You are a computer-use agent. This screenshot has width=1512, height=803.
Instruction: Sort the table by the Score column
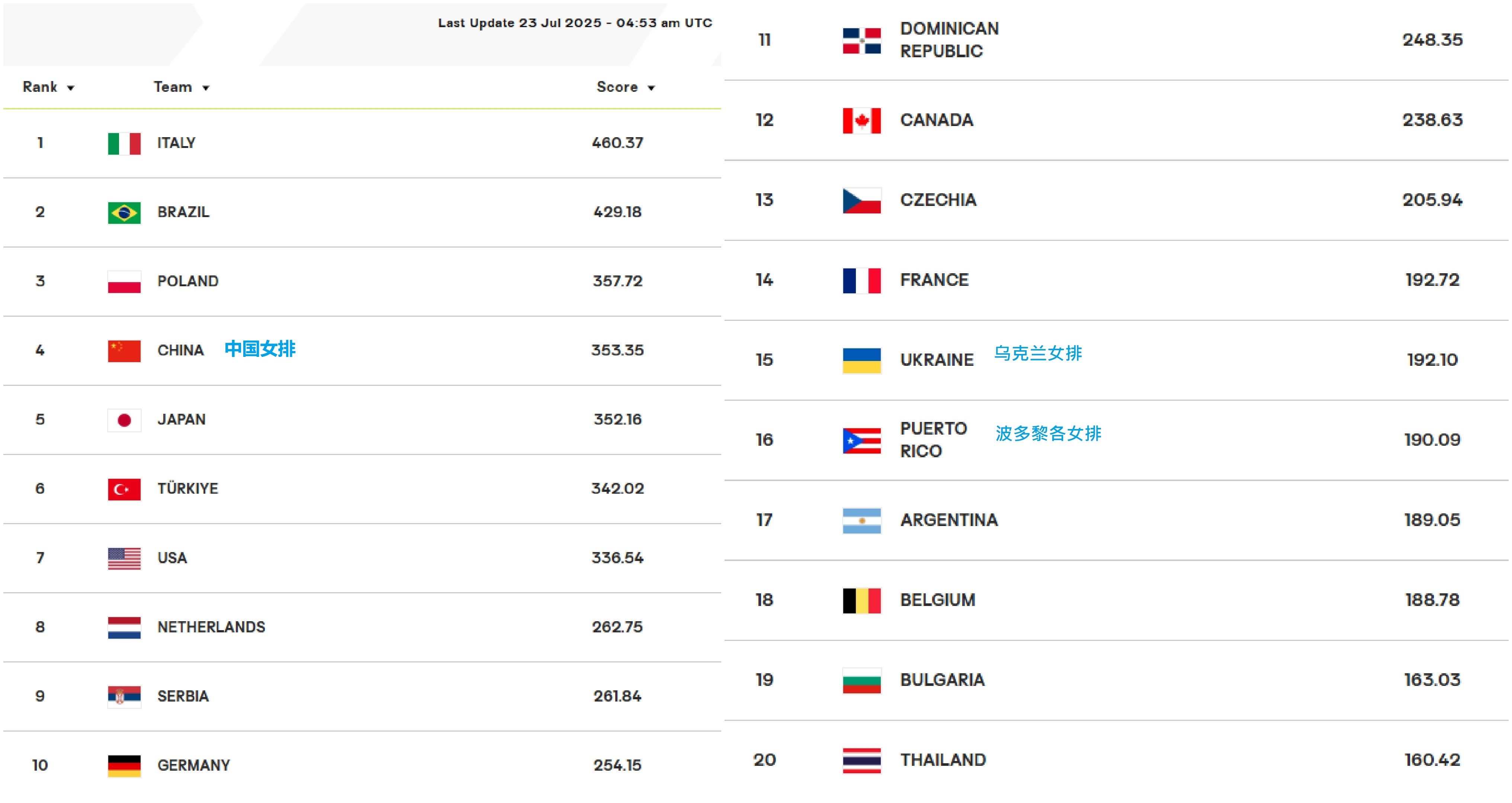[x=625, y=87]
